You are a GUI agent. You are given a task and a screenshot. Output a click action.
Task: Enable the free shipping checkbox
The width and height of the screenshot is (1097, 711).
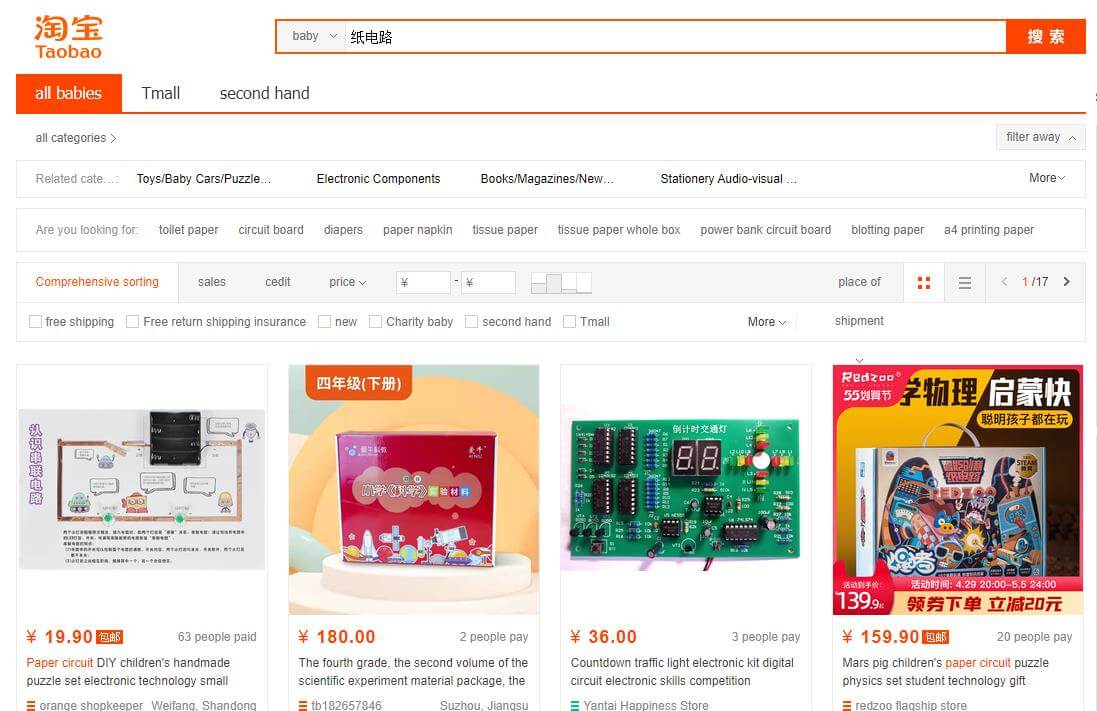click(35, 321)
